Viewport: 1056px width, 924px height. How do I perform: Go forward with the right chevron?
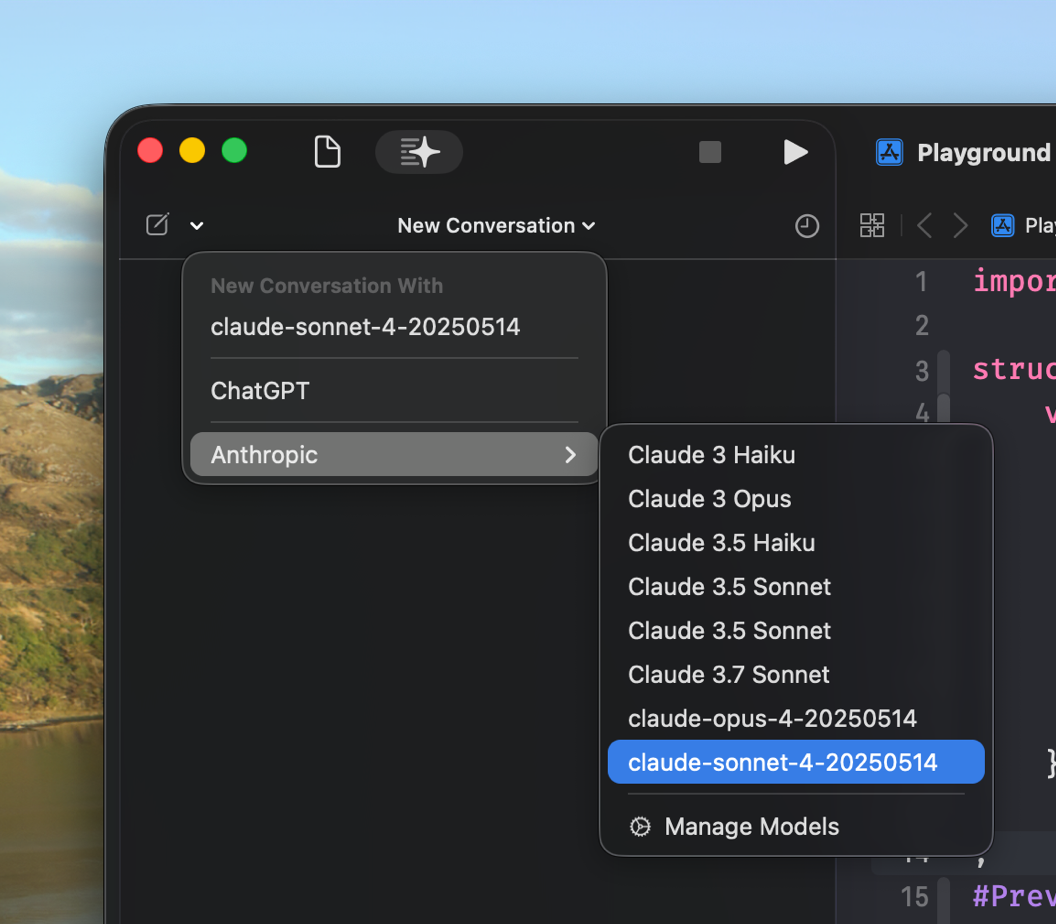pos(960,225)
